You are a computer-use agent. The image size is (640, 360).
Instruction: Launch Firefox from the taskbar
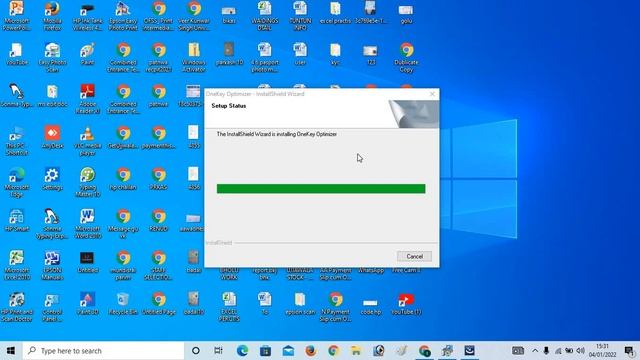coord(311,351)
